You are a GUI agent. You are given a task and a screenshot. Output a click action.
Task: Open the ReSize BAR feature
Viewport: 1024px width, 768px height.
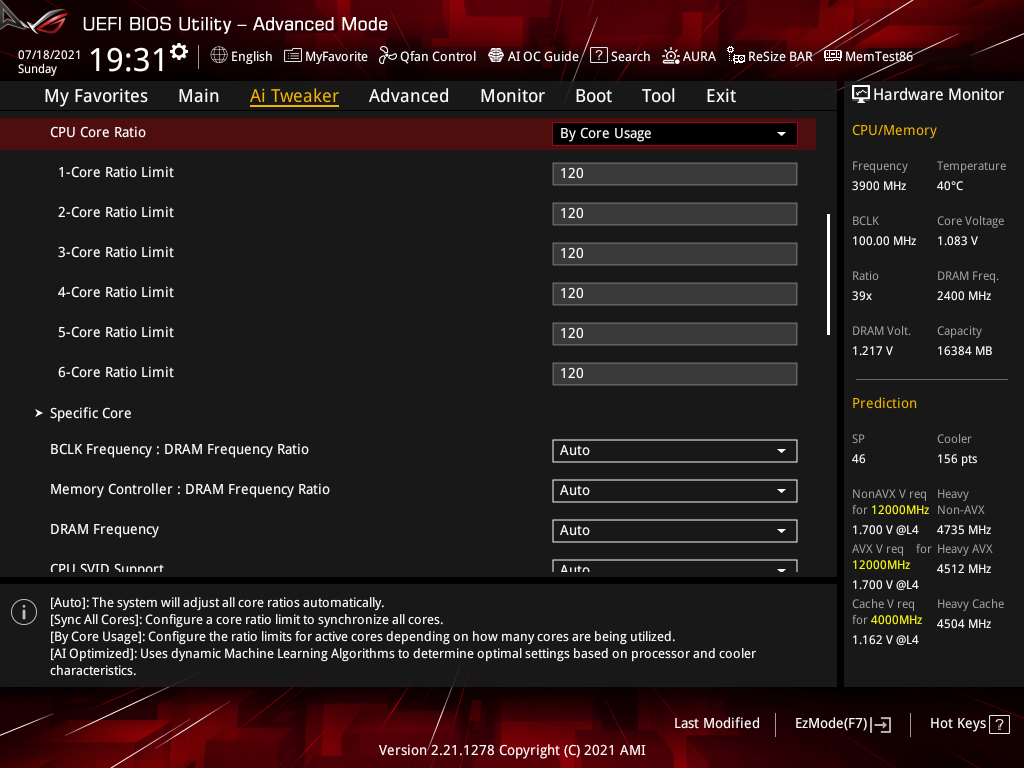tap(769, 56)
